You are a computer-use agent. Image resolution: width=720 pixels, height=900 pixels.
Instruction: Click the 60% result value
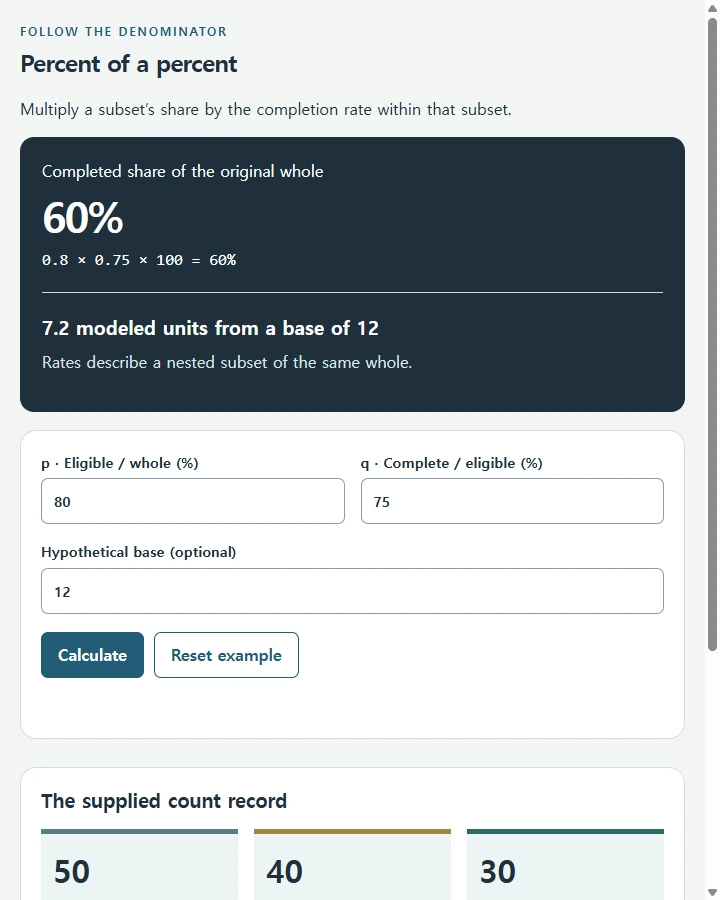83,218
